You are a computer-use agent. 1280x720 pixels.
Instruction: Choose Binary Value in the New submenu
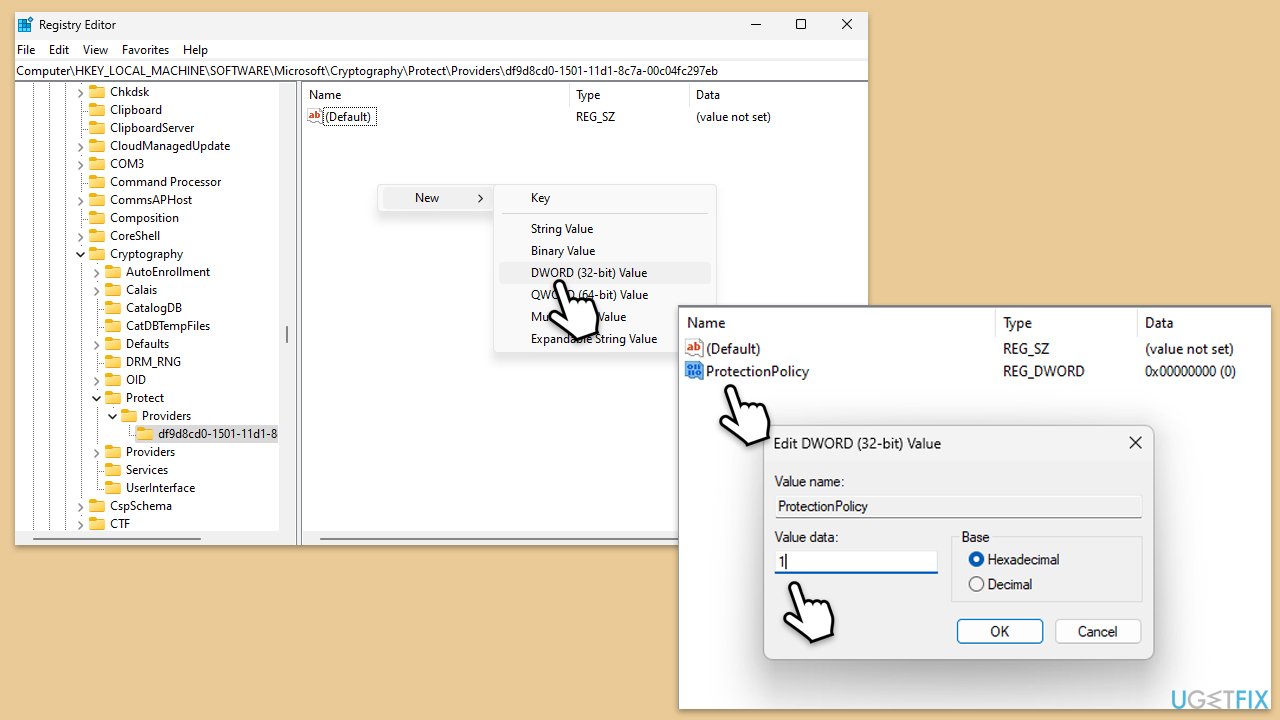(x=604, y=251)
